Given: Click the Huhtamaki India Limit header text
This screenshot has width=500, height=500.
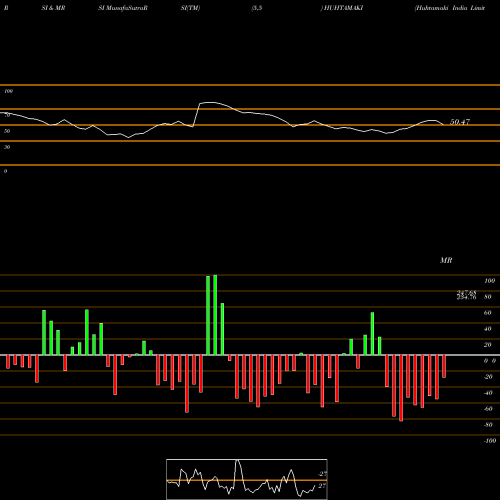Looking at the screenshot, I should click(x=450, y=8).
